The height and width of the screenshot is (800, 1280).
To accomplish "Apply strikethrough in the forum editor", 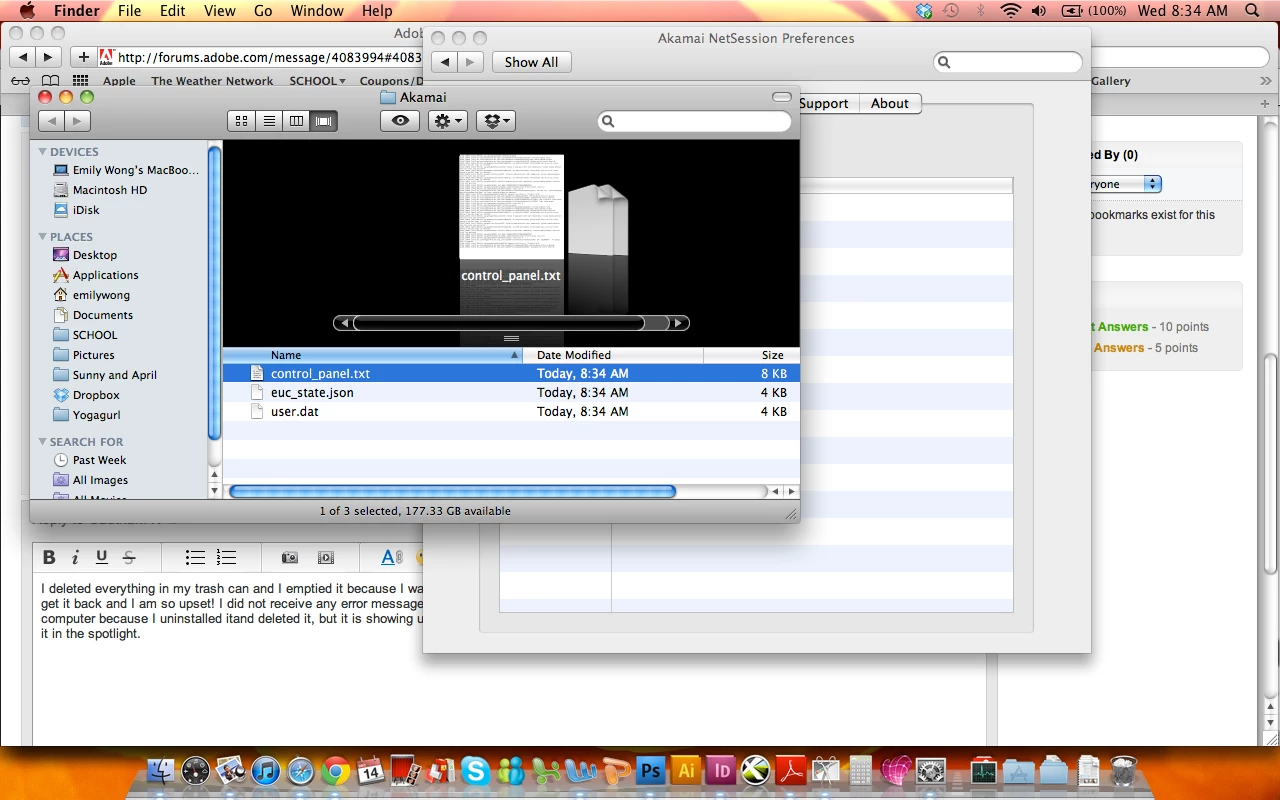I will coord(128,557).
